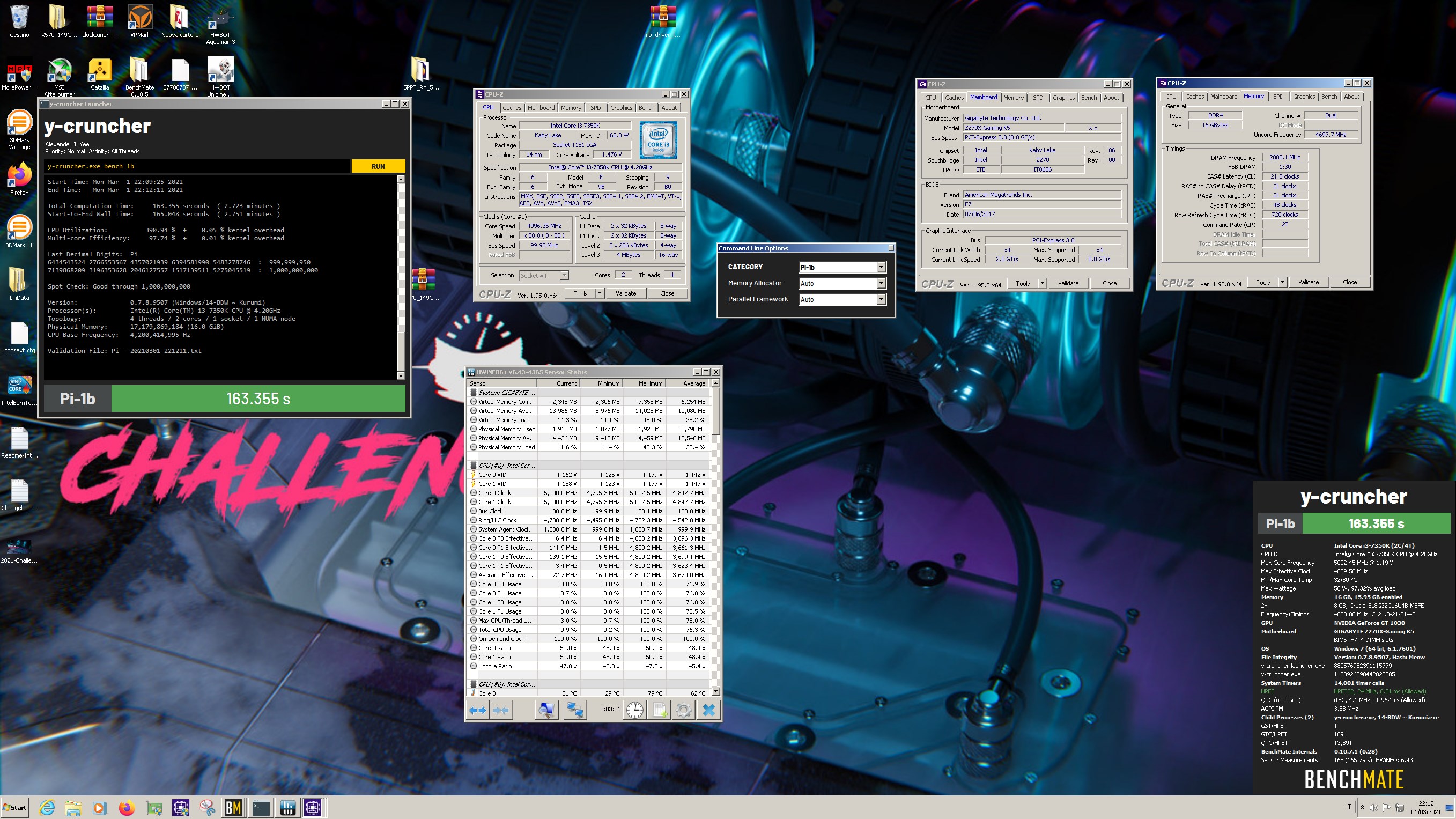Open the HWiNFO system summary magnifier icon

pyautogui.click(x=546, y=710)
